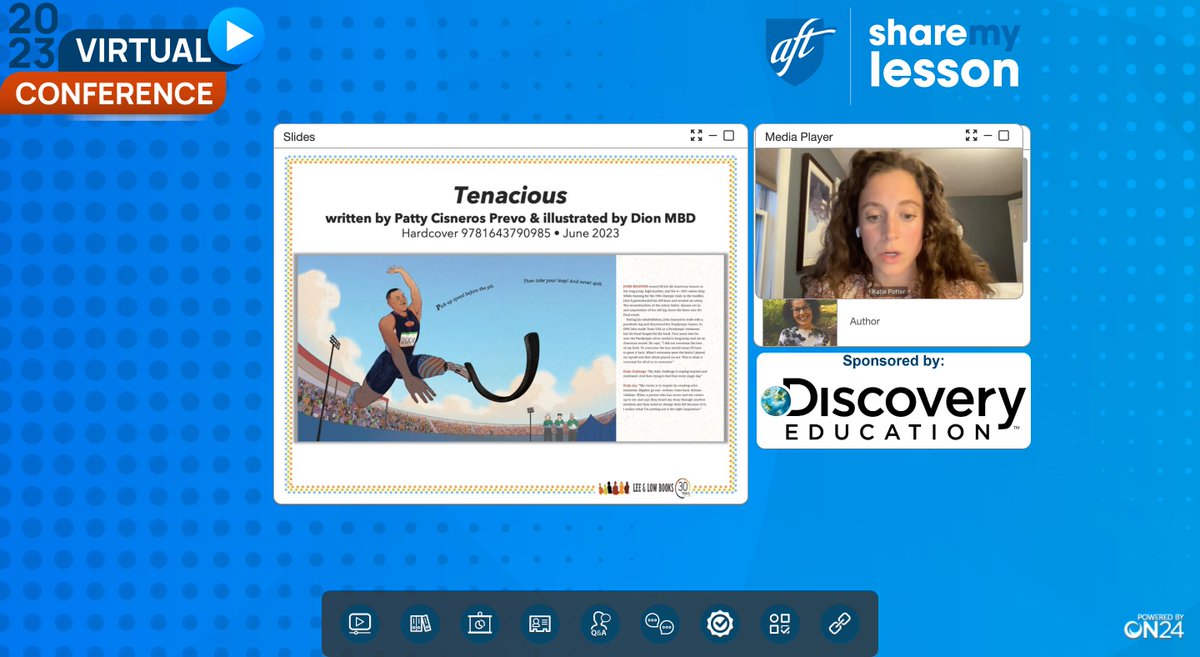Select the Author thumbnail photo
Viewport: 1200px width, 657px height.
click(800, 322)
